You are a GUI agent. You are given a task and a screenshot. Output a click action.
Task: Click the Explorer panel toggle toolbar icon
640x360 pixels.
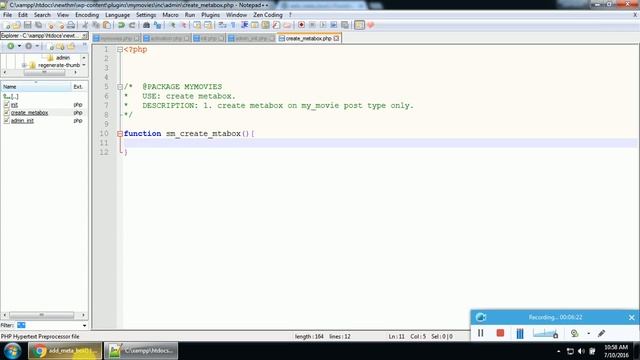359,25
